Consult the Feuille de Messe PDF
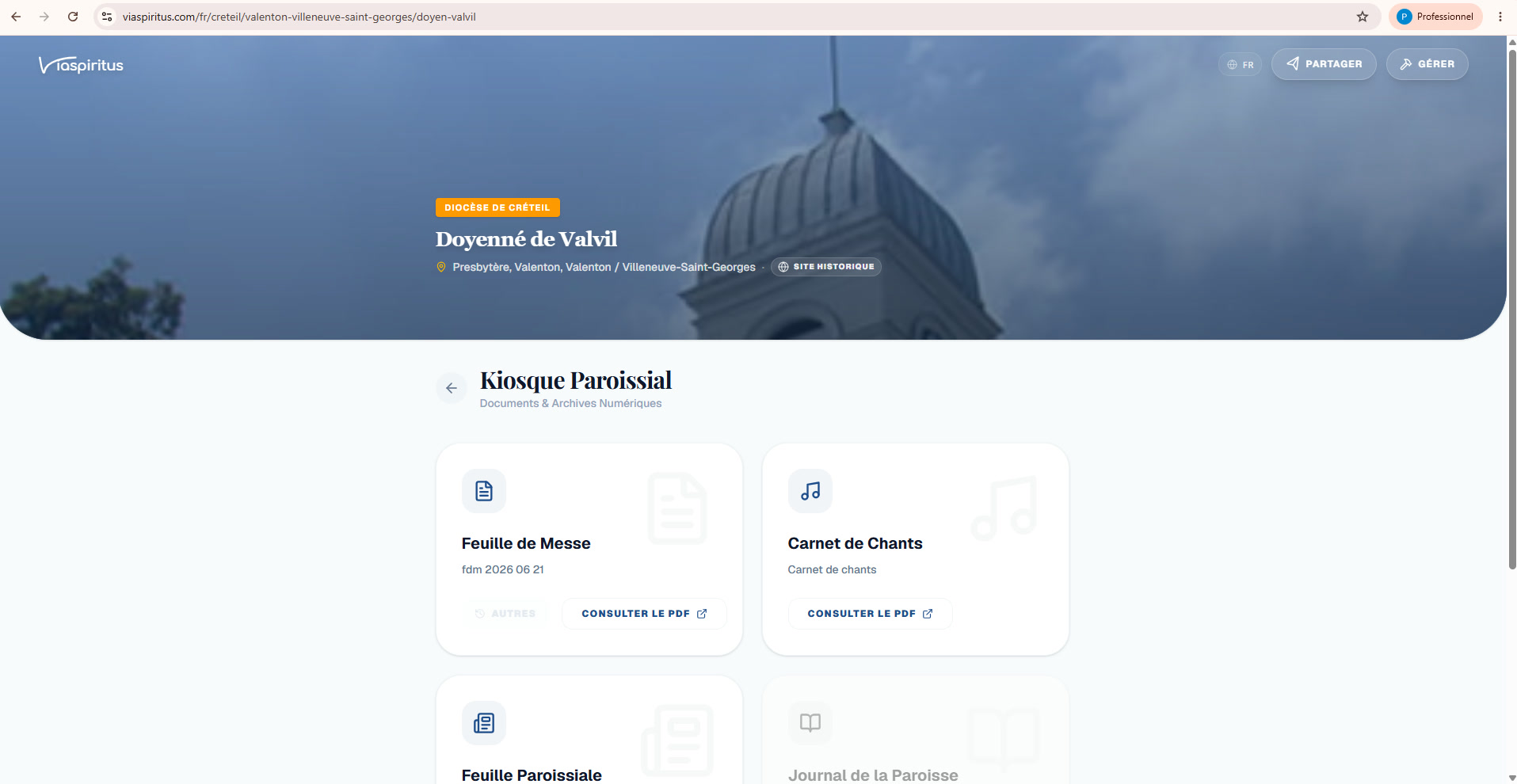The height and width of the screenshot is (784, 1517). 644,614
